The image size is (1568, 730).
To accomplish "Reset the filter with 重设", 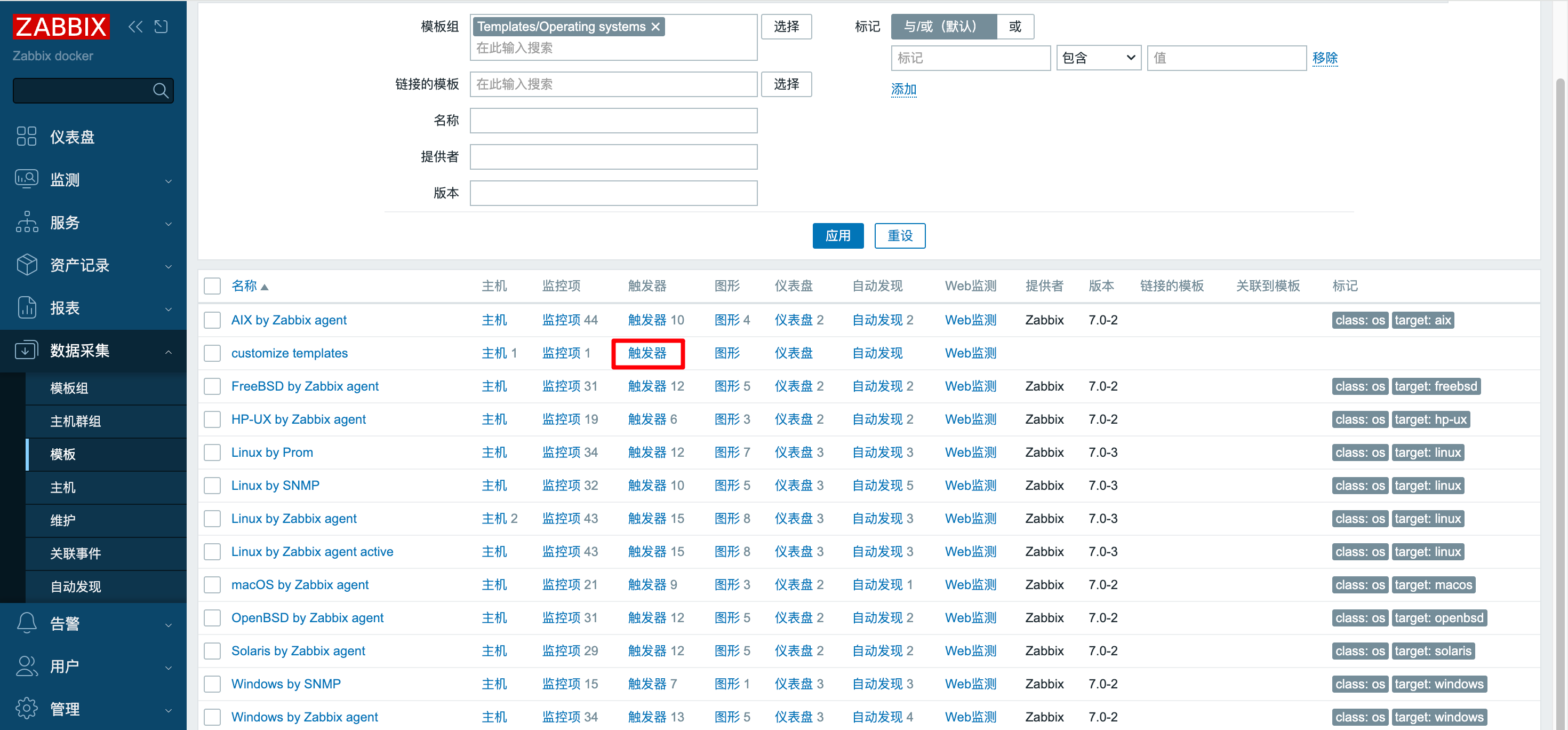I will click(900, 236).
